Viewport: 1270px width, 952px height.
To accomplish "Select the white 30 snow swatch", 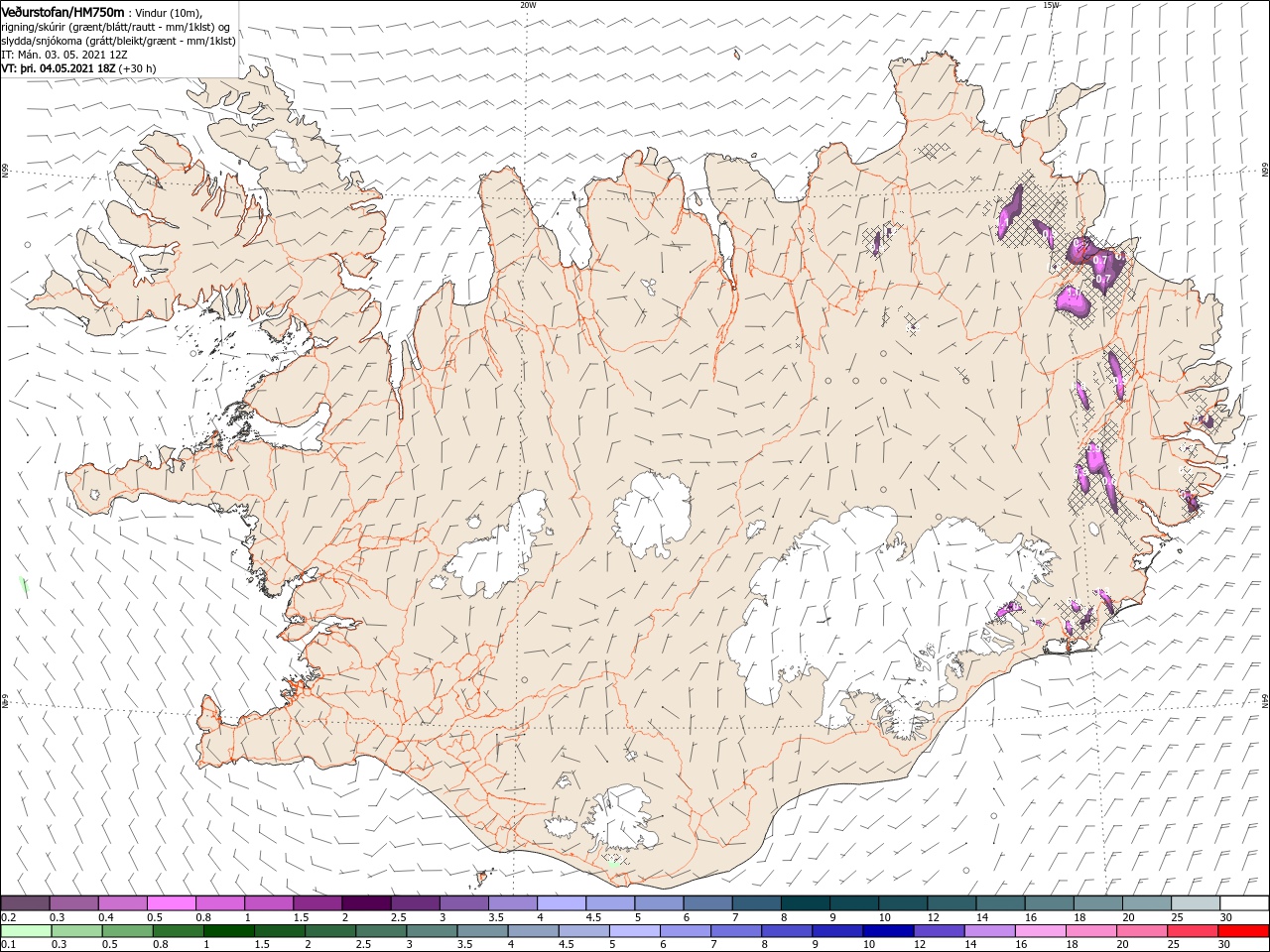I will [1244, 903].
